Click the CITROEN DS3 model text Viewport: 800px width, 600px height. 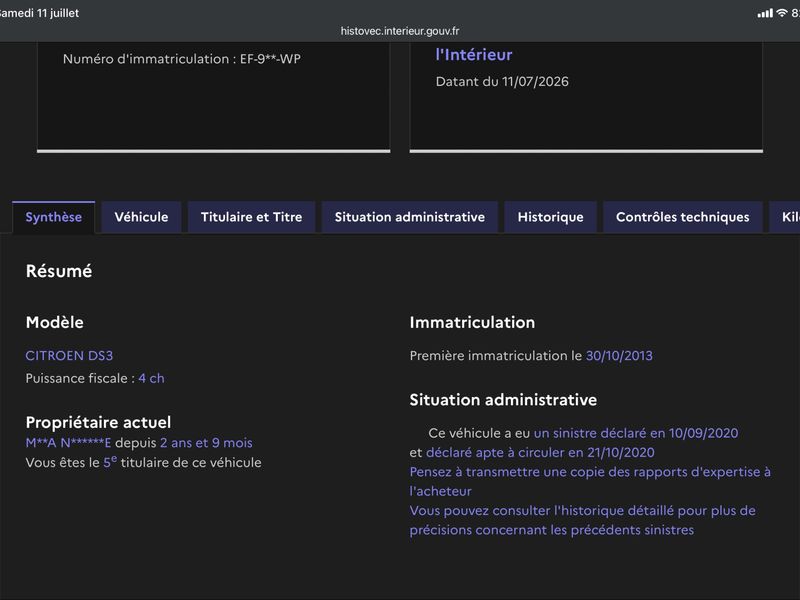(x=69, y=356)
